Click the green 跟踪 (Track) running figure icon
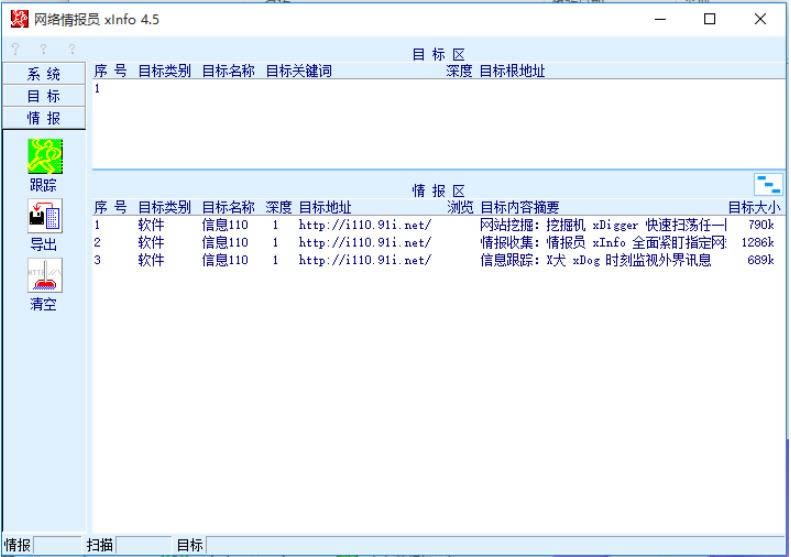 tap(43, 156)
